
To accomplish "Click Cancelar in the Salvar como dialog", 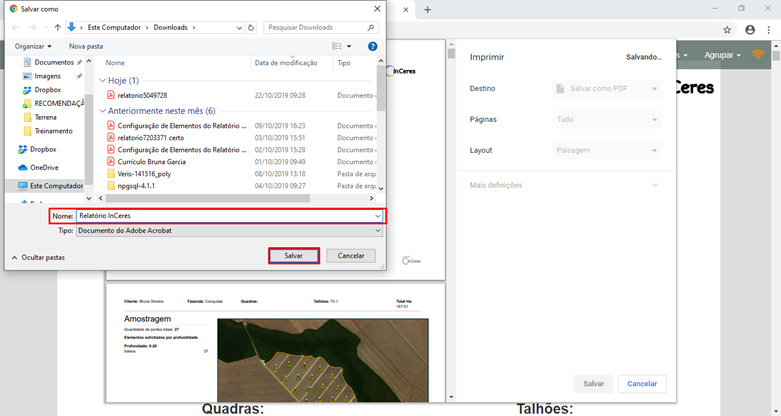I will pyautogui.click(x=351, y=256).
